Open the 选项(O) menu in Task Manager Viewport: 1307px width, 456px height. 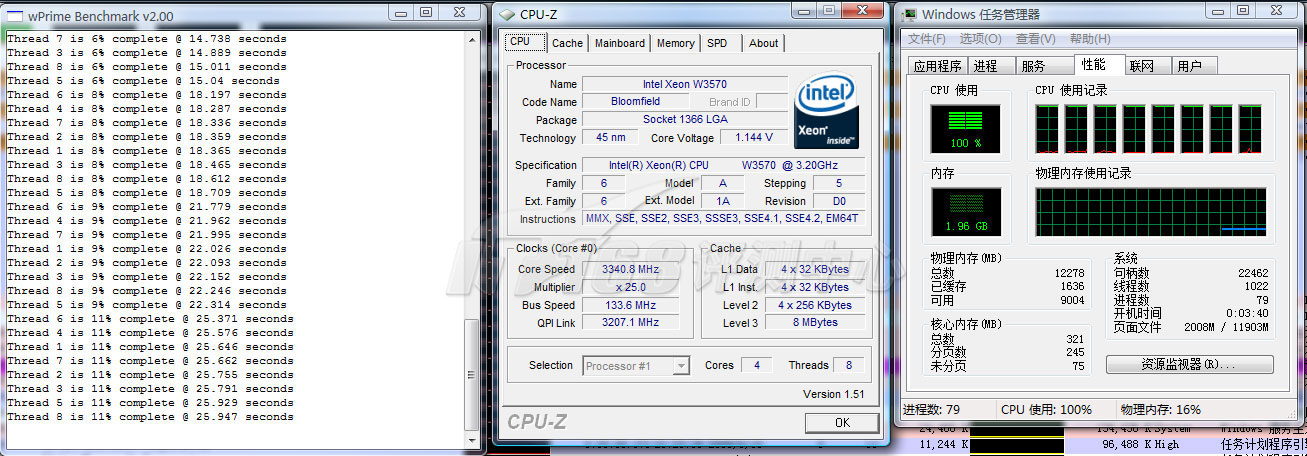click(x=981, y=39)
